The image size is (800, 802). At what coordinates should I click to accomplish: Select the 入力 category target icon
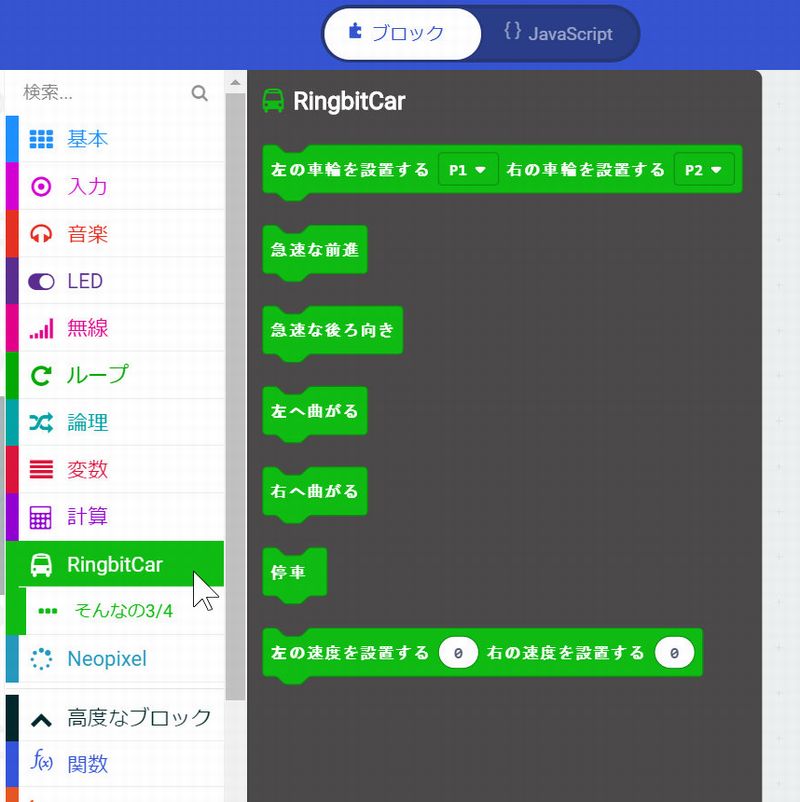coord(41,187)
